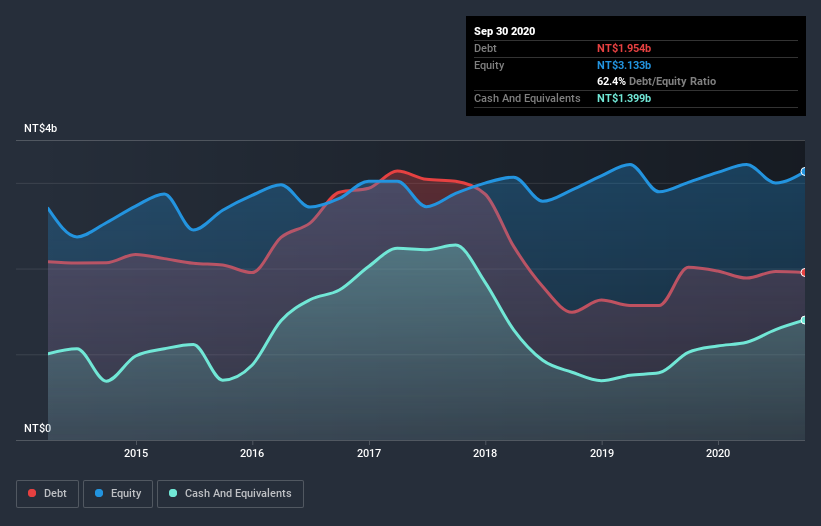The image size is (821, 526).
Task: Select the 2017 axis label
Action: 369,453
